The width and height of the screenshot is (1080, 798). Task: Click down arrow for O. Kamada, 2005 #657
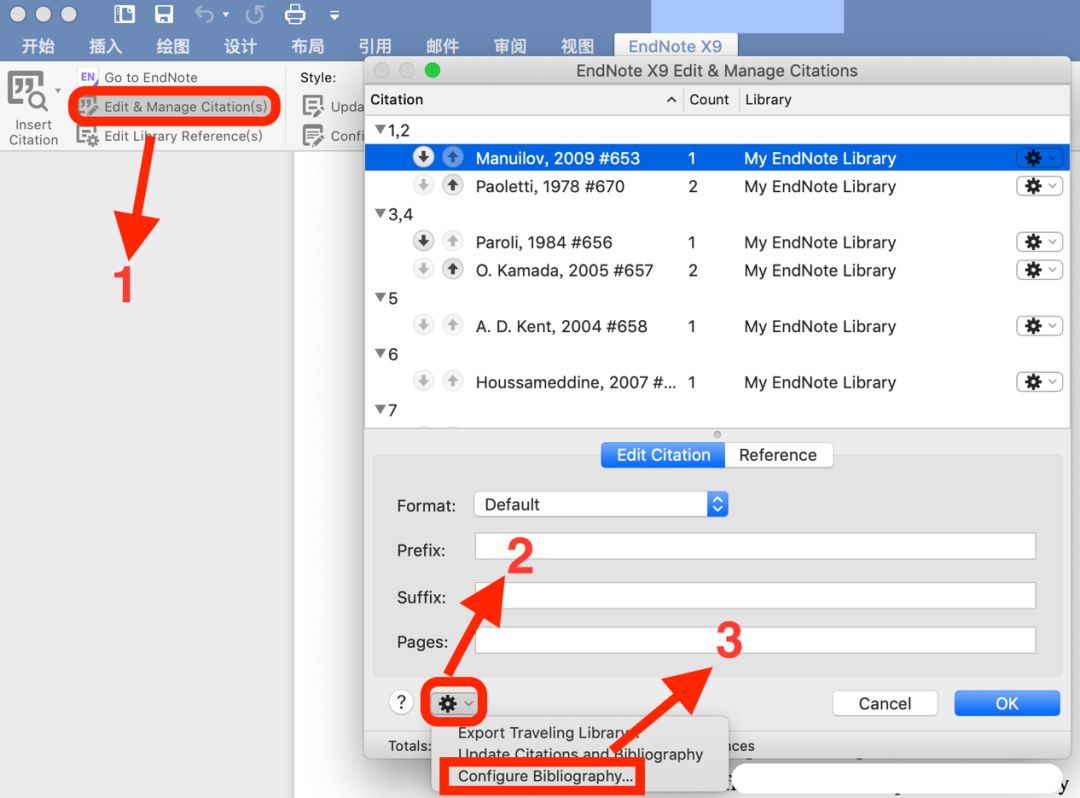pyautogui.click(x=424, y=269)
